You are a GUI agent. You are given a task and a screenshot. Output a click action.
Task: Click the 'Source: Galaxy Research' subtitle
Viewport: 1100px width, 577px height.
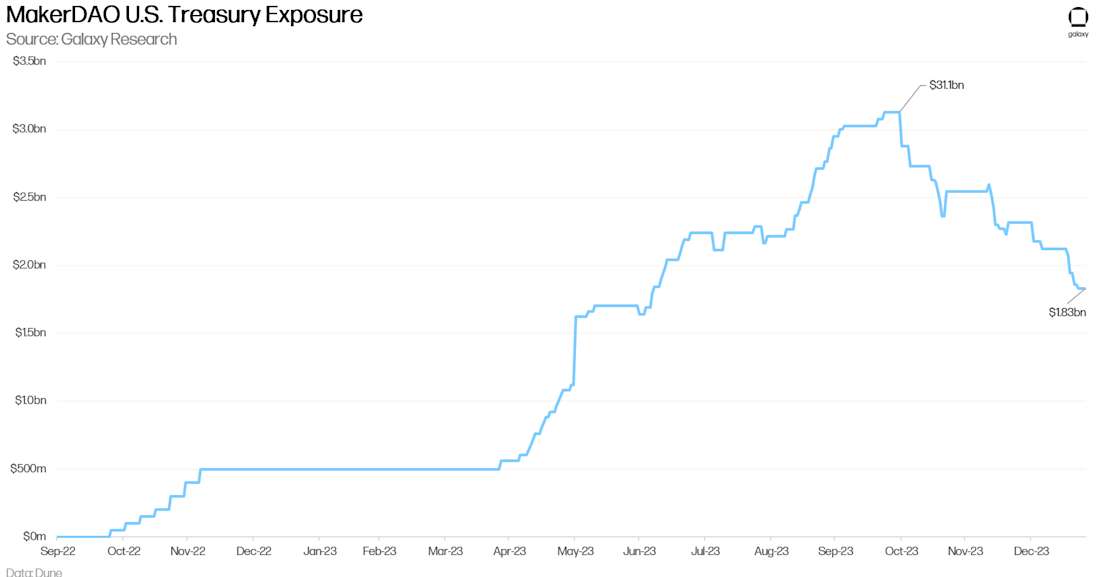pos(91,39)
